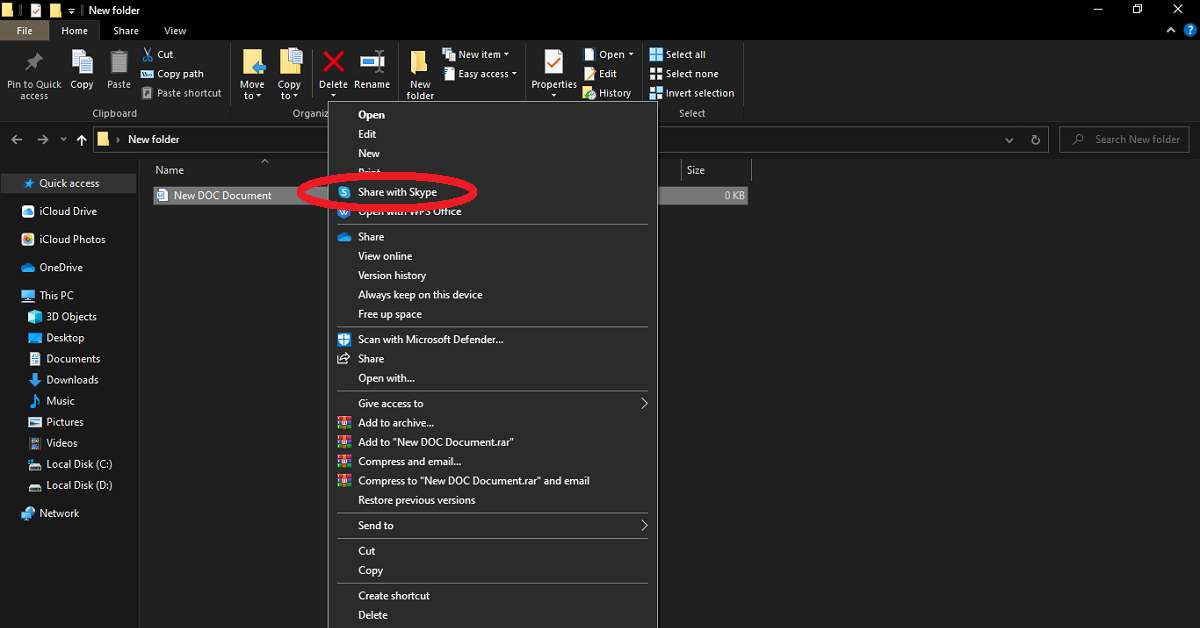Click Invert selection button
The width and height of the screenshot is (1200, 628).
tap(699, 93)
